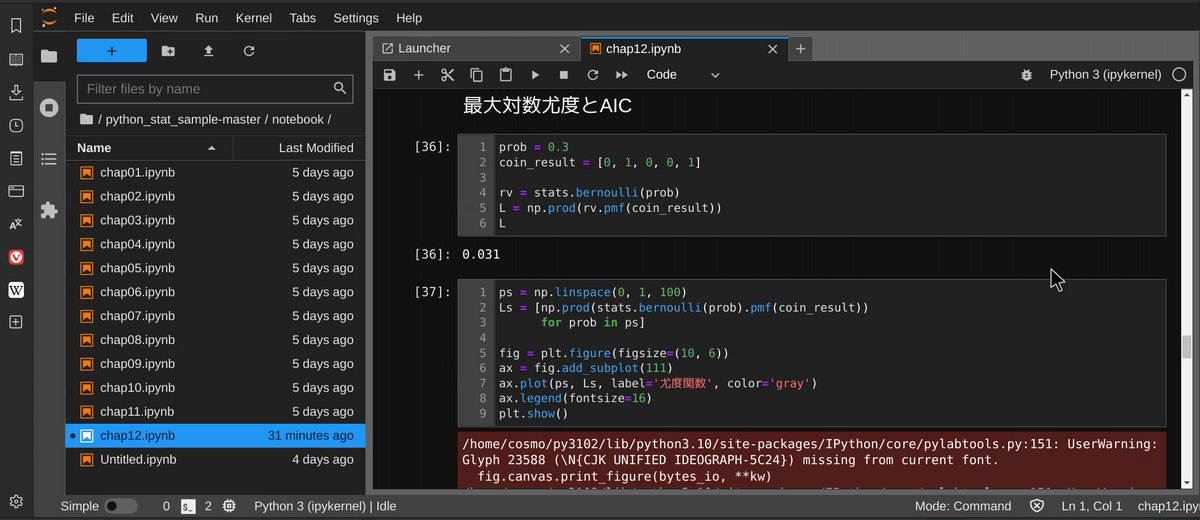Open the table of contents sidebar tab
This screenshot has width=1200, height=520.
49,159
